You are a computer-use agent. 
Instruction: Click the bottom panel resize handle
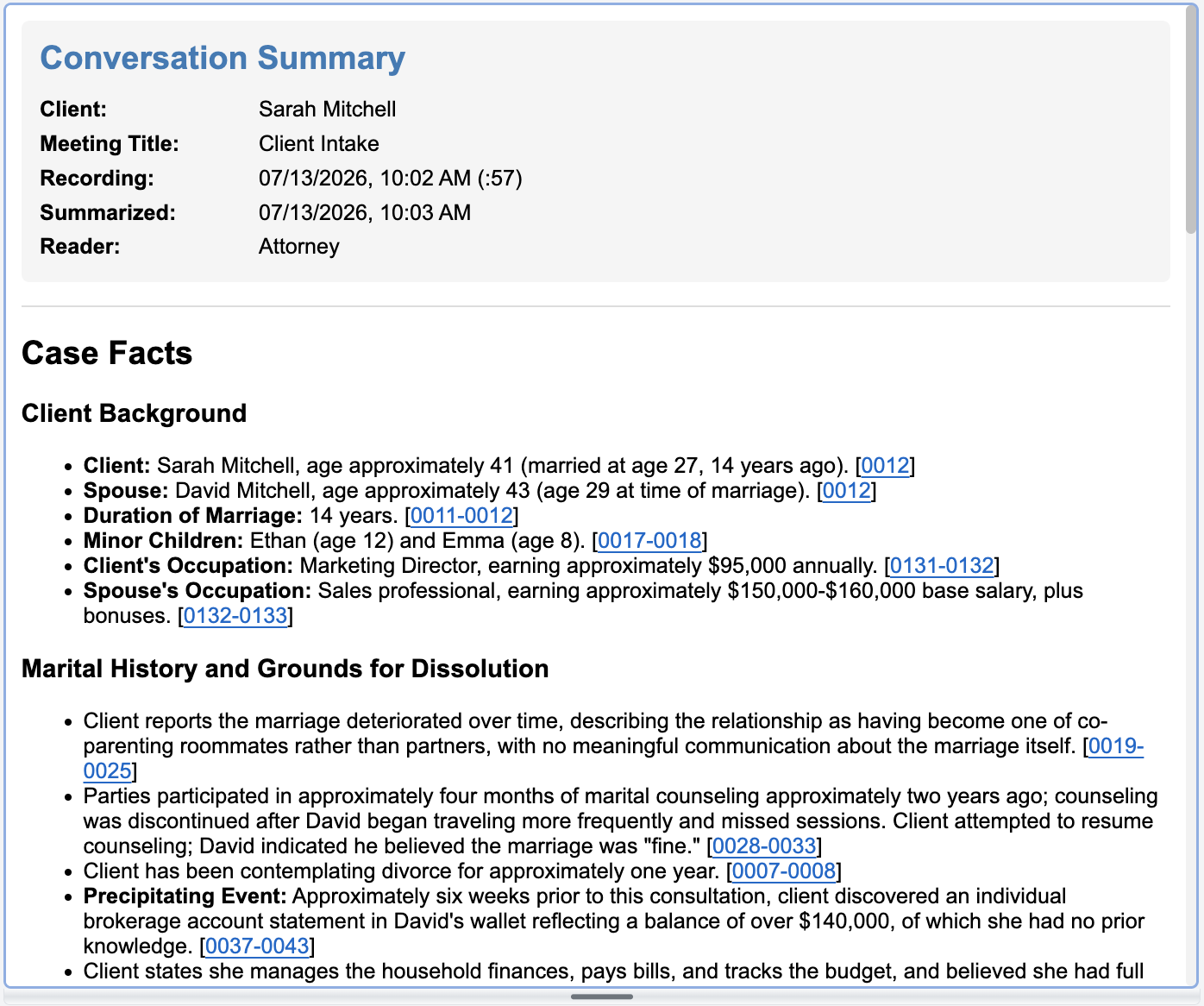(x=602, y=997)
